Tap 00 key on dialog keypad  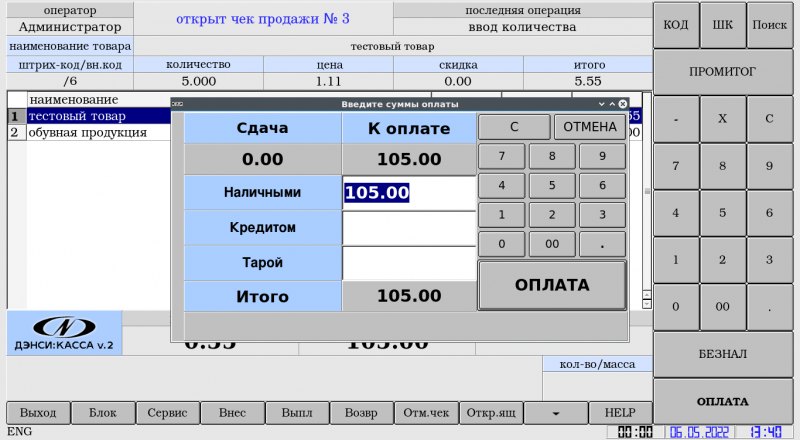click(552, 244)
